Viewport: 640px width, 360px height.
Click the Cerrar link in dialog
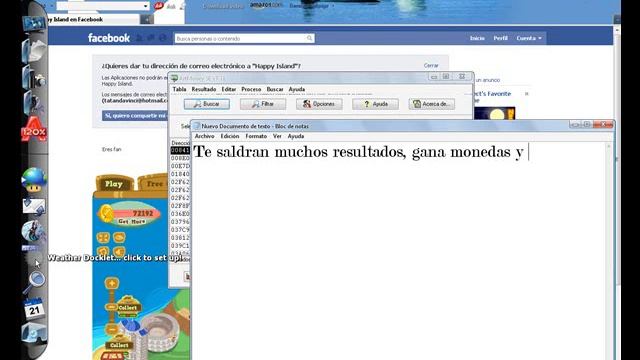pos(431,65)
